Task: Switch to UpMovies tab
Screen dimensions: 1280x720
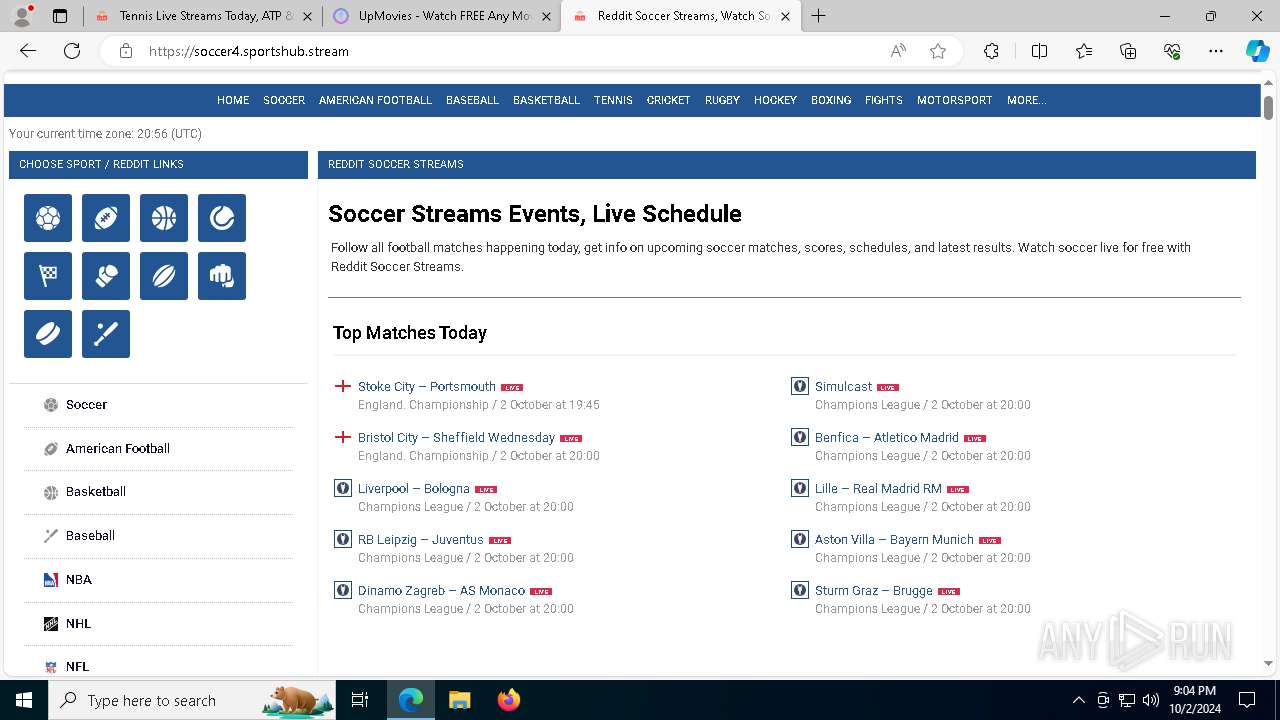Action: click(441, 16)
